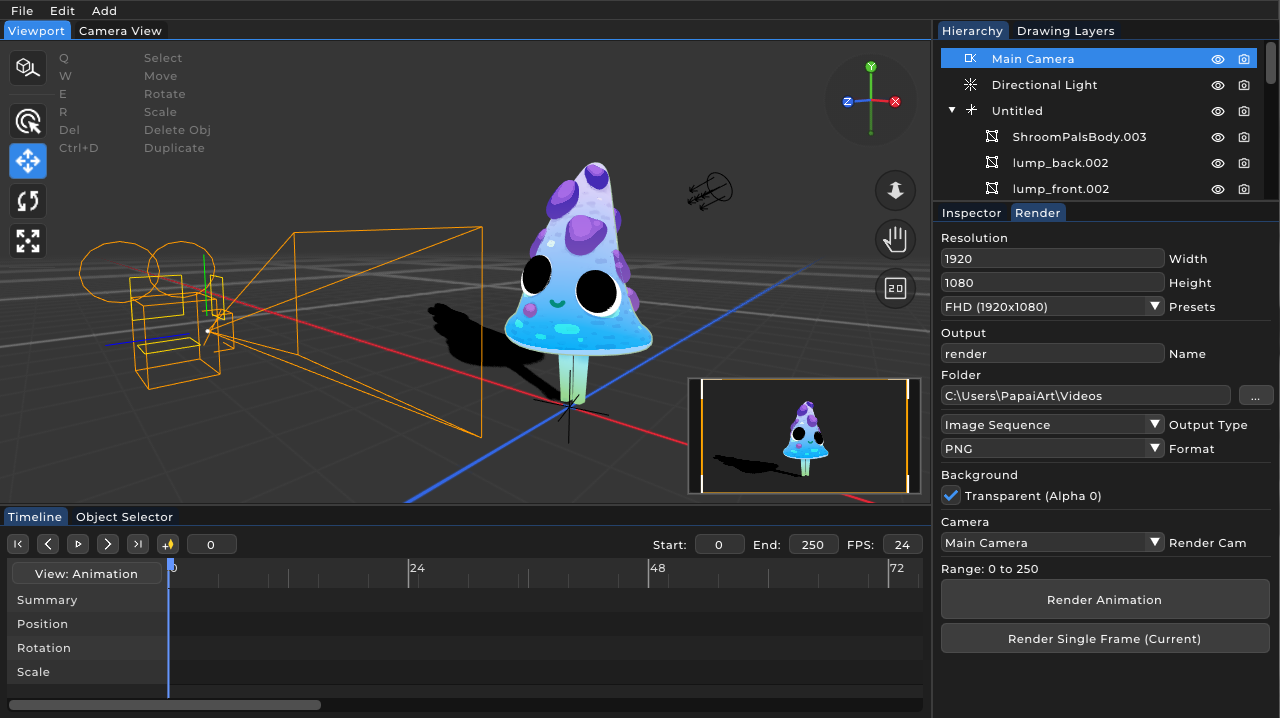Click the 2D view icon in viewport

coord(894,288)
